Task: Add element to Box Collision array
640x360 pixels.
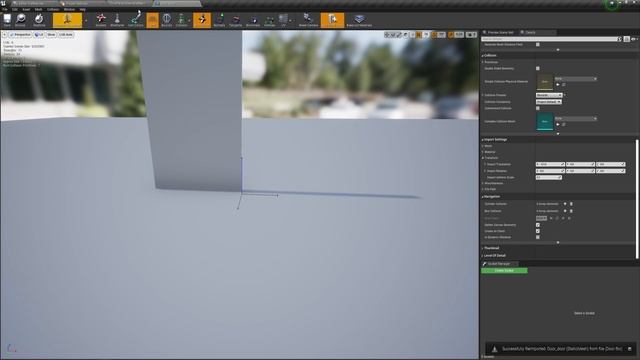Action: [565, 211]
